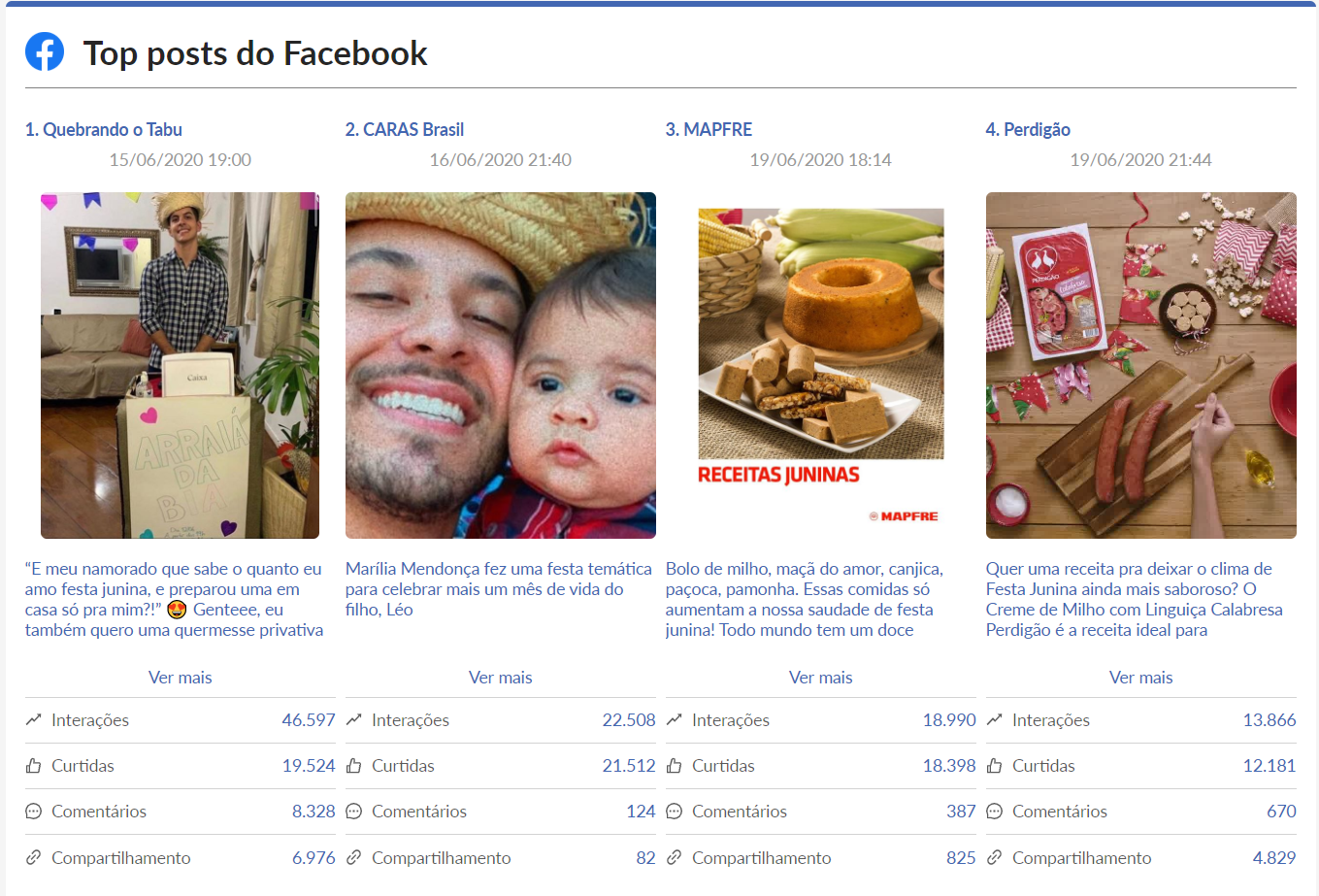Click the Curtidas thumbs-up icon under CARAS Brasil
1319x896 pixels.
(354, 766)
